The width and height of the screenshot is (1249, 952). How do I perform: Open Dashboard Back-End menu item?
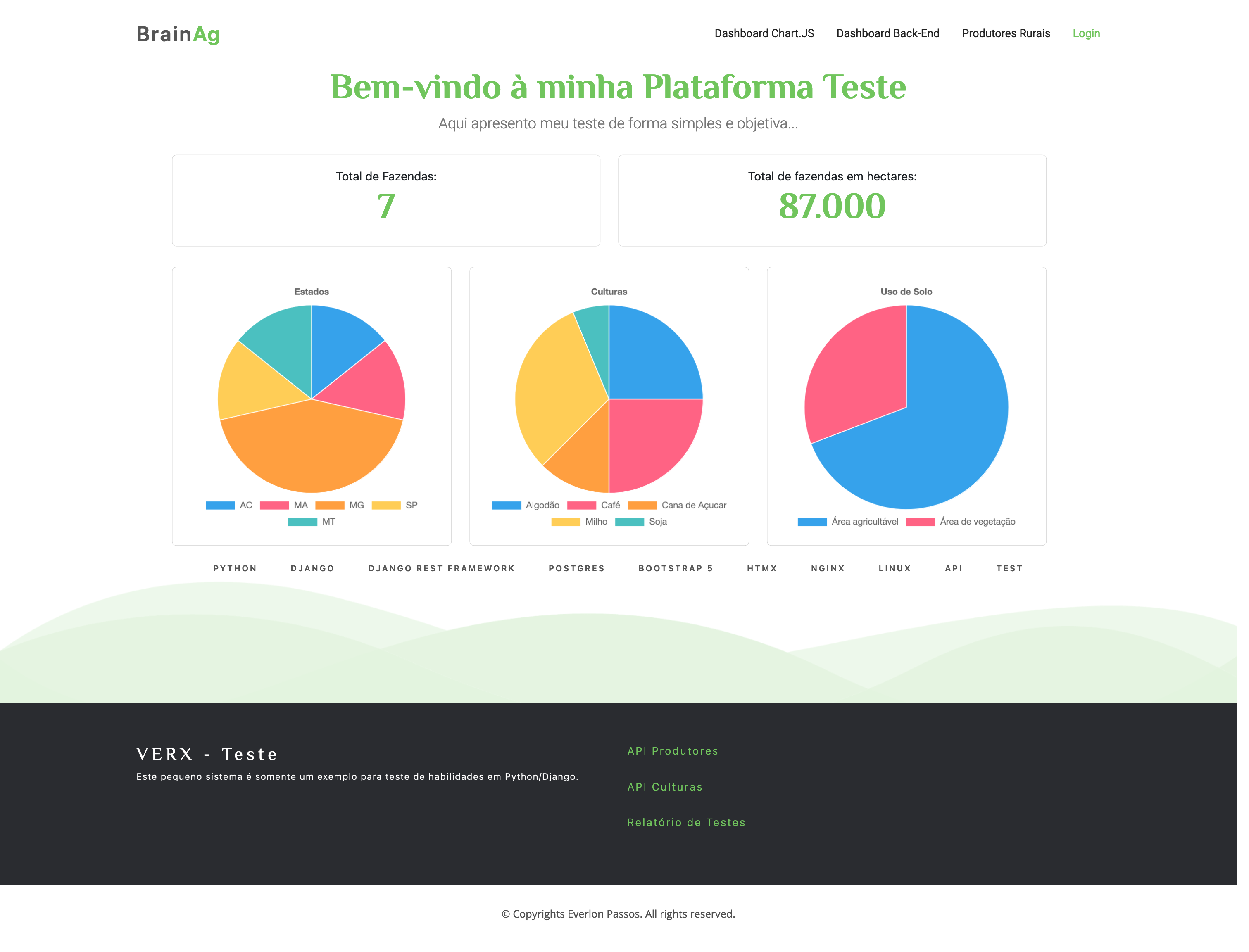pyautogui.click(x=887, y=33)
